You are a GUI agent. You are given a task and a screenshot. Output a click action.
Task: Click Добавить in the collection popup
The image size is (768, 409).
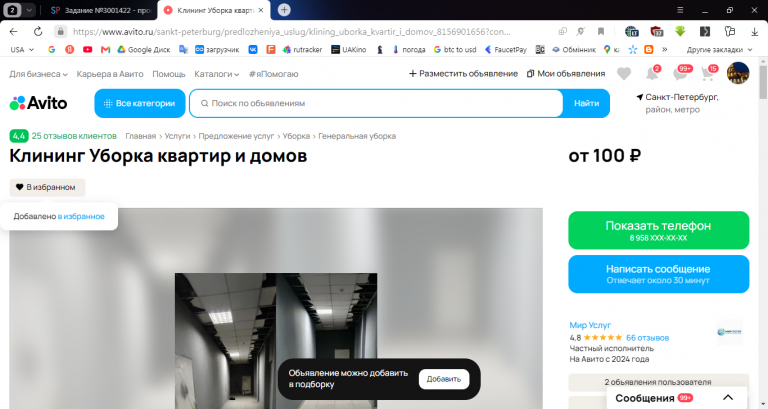(x=444, y=379)
